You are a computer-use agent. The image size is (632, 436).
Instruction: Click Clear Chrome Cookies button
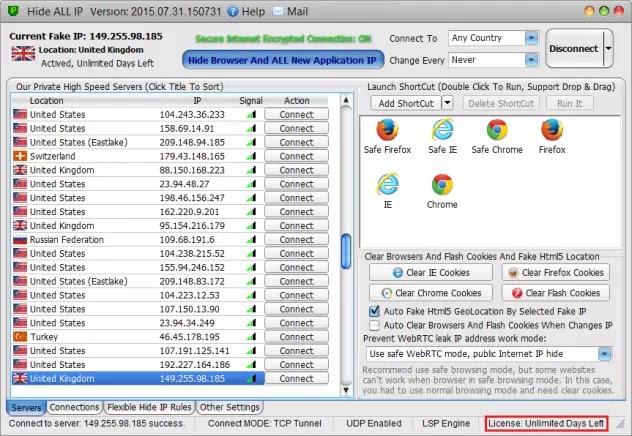431,293
